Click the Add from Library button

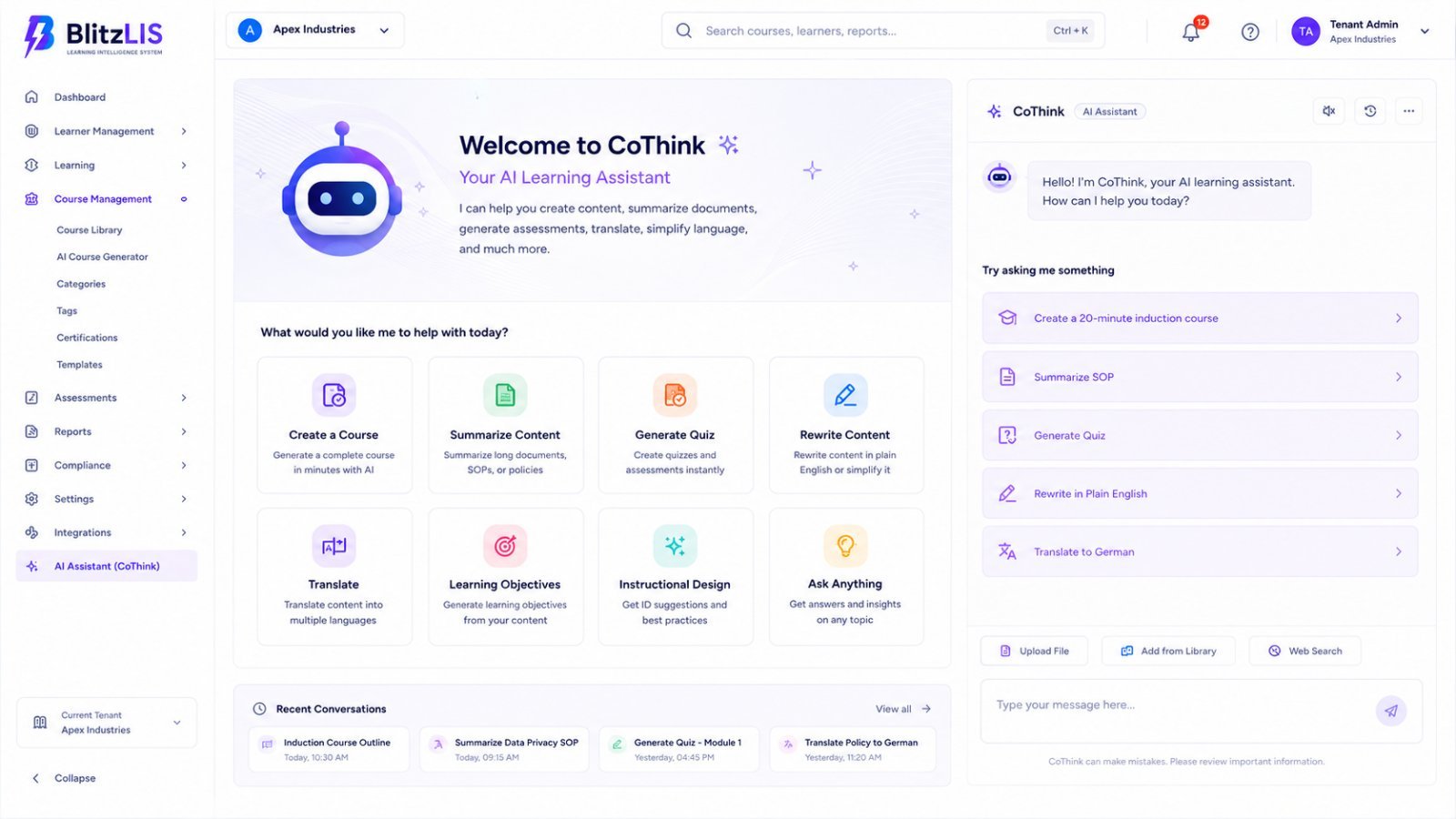(x=1168, y=651)
